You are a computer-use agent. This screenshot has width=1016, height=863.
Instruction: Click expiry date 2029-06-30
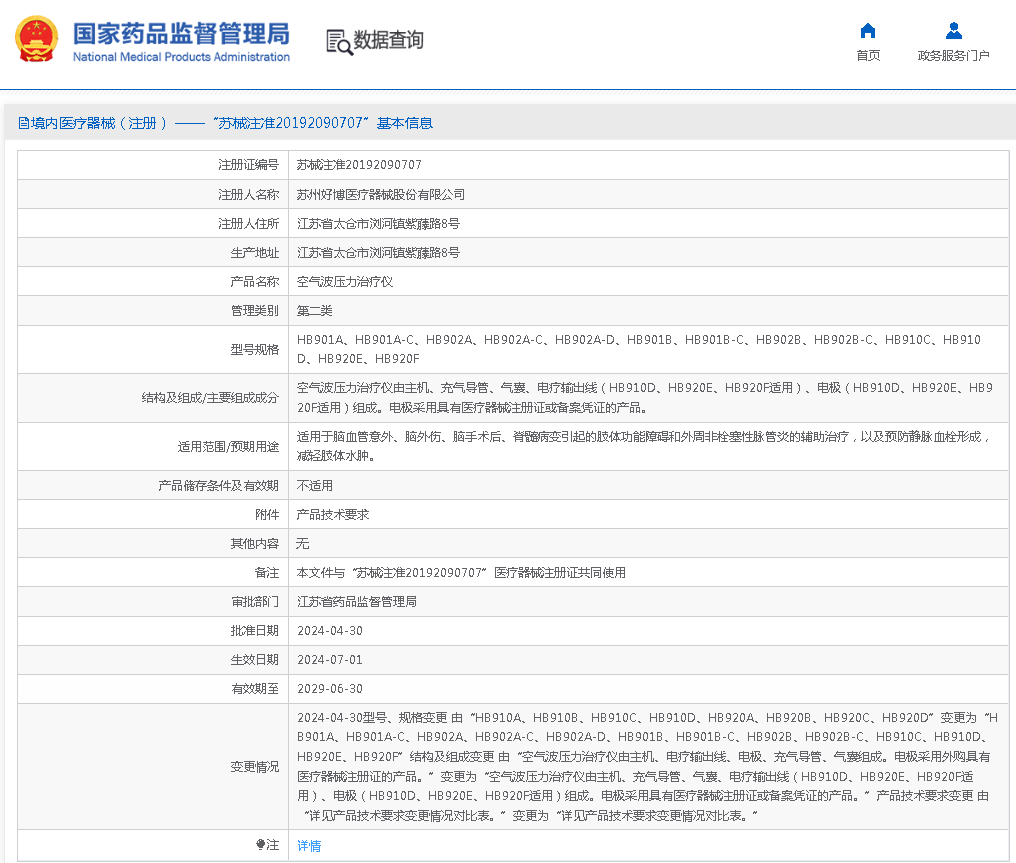[x=330, y=689]
